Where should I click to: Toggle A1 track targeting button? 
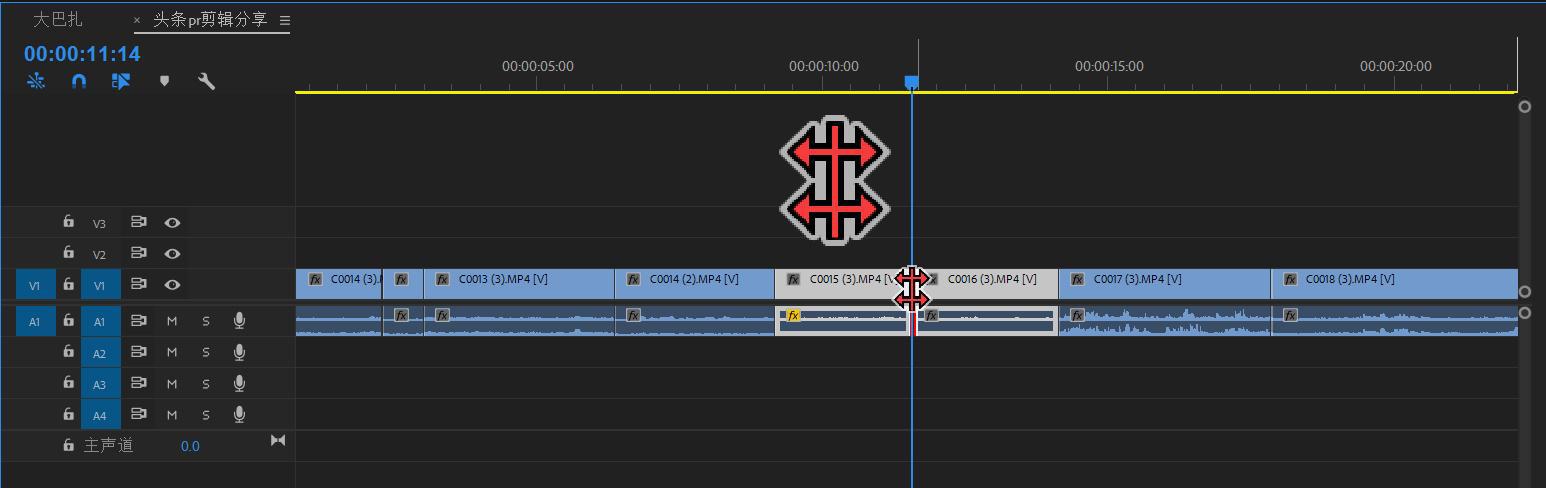coord(100,322)
